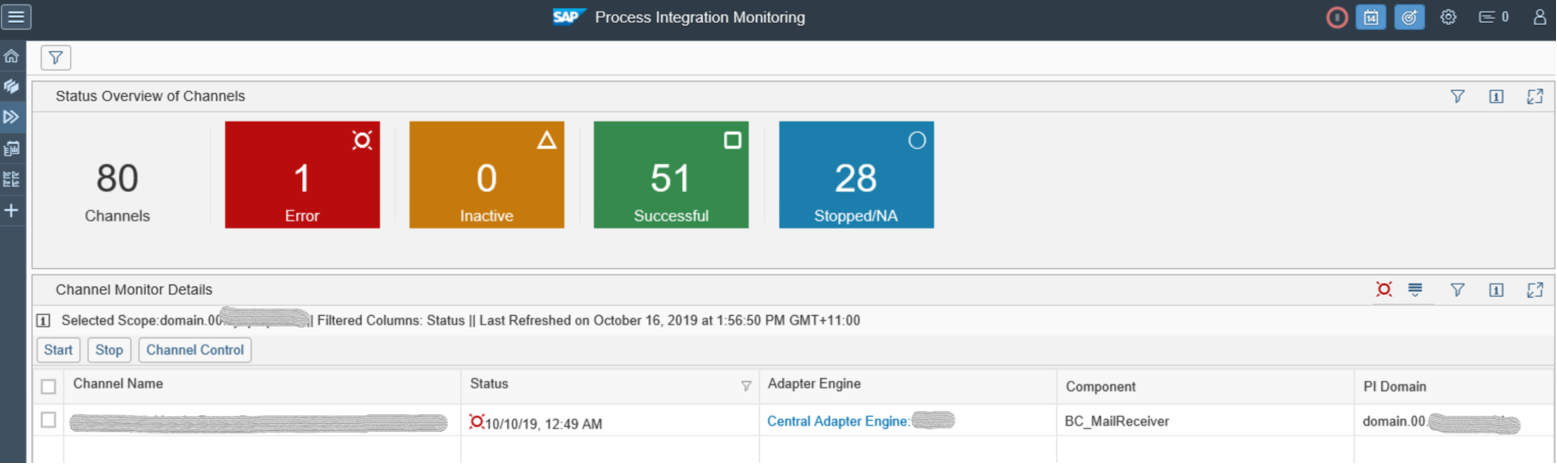
Task: Click the red pause auto-refresh icon
Action: (1337, 17)
